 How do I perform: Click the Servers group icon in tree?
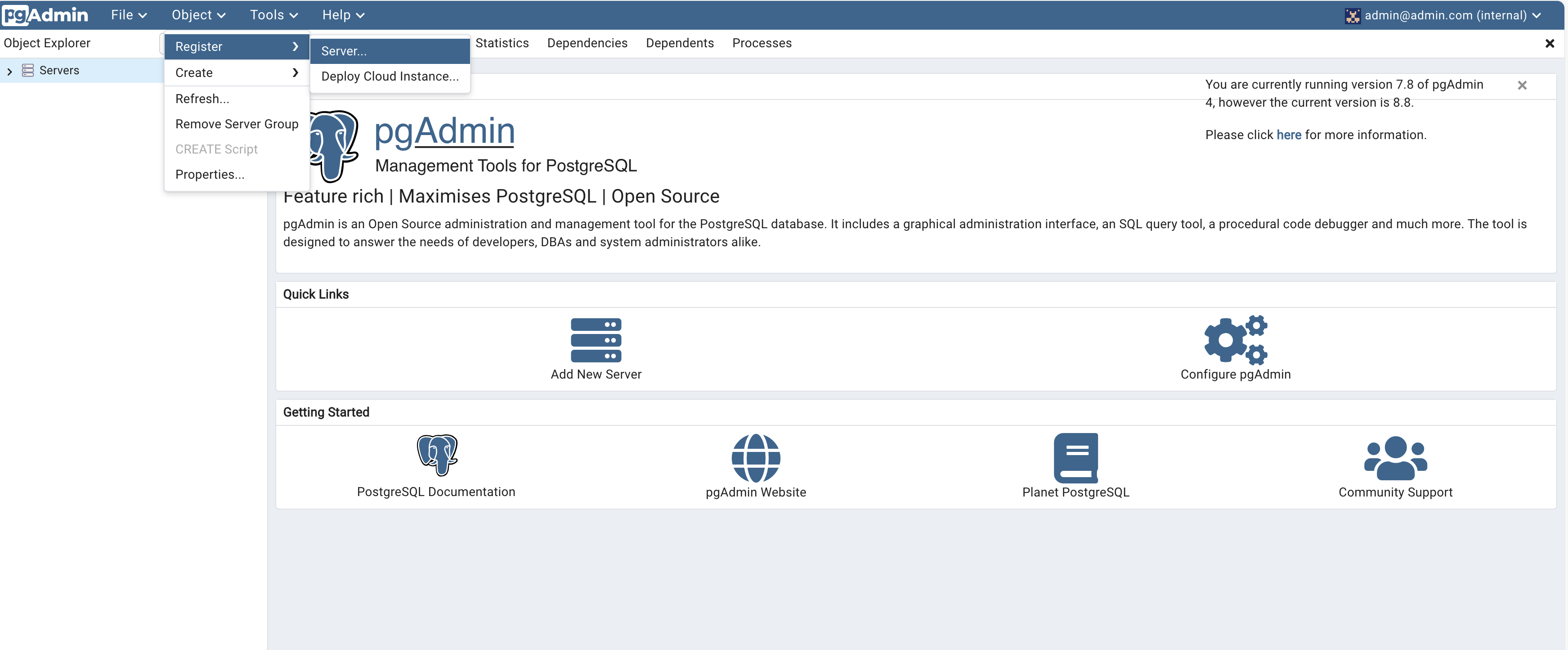28,71
